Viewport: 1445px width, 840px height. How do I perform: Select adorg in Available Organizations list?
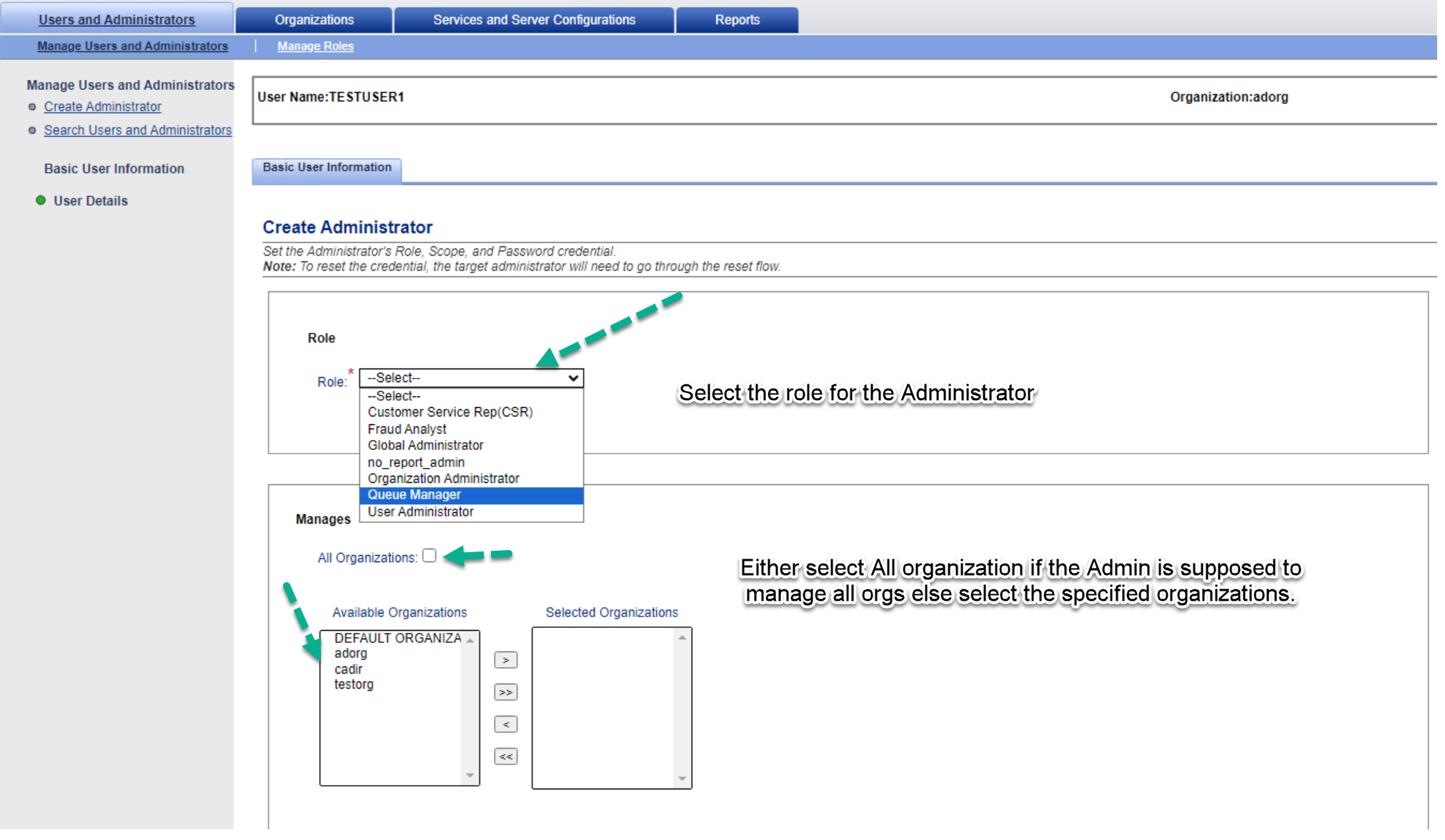(x=350, y=654)
